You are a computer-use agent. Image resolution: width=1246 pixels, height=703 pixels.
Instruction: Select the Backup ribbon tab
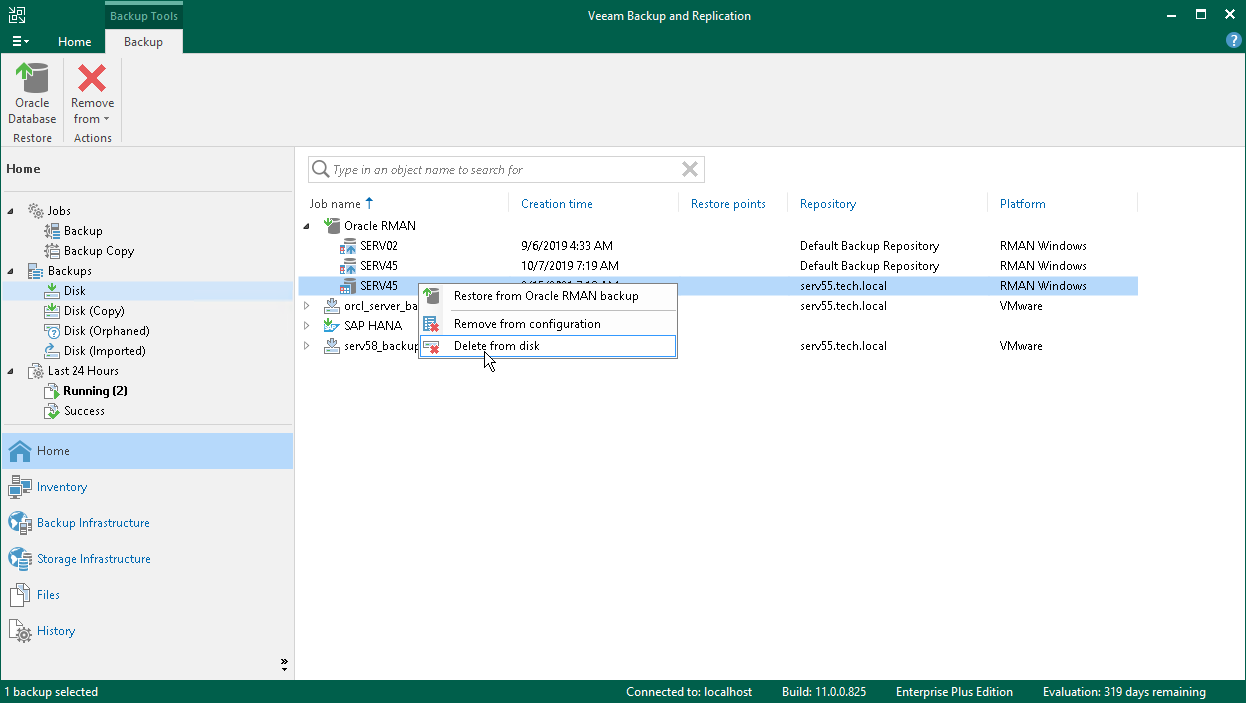coord(143,42)
